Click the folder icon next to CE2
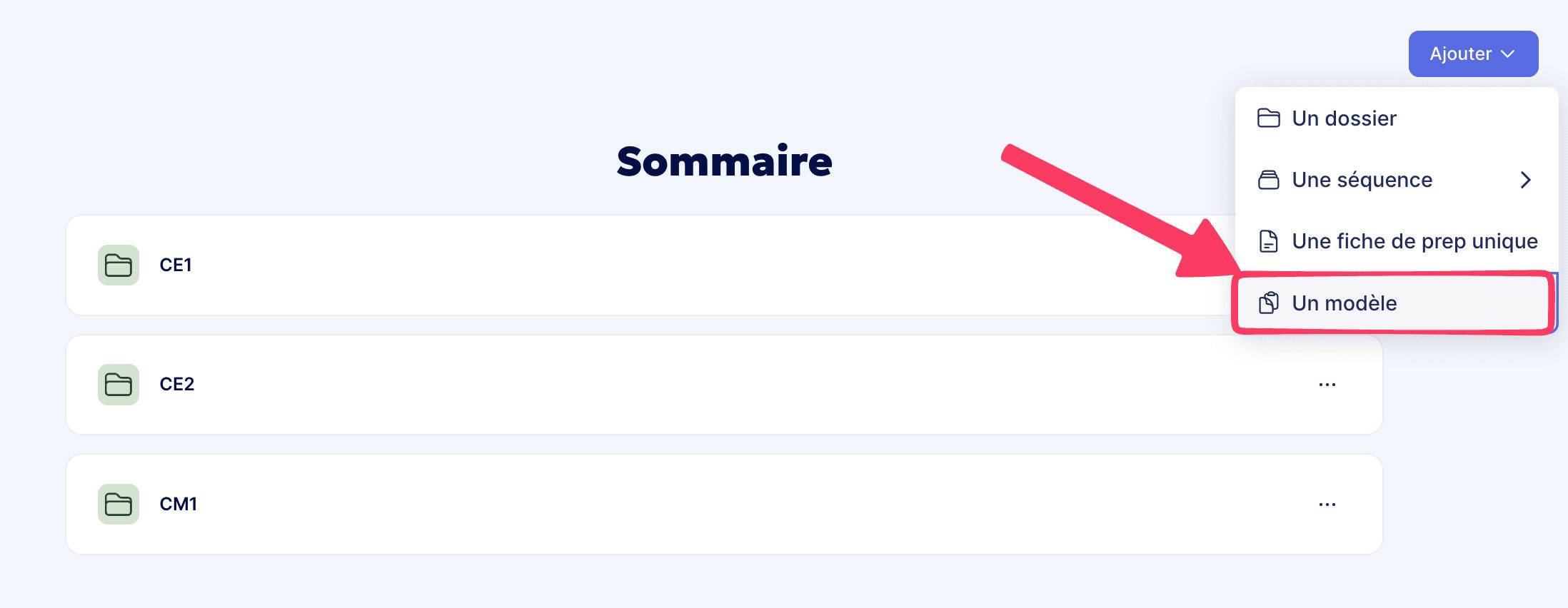This screenshot has height=608, width=1568. point(118,384)
